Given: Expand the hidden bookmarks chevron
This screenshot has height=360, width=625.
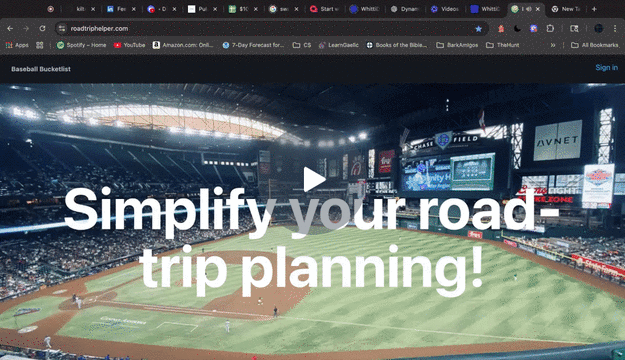Looking at the screenshot, I should pyautogui.click(x=553, y=45).
